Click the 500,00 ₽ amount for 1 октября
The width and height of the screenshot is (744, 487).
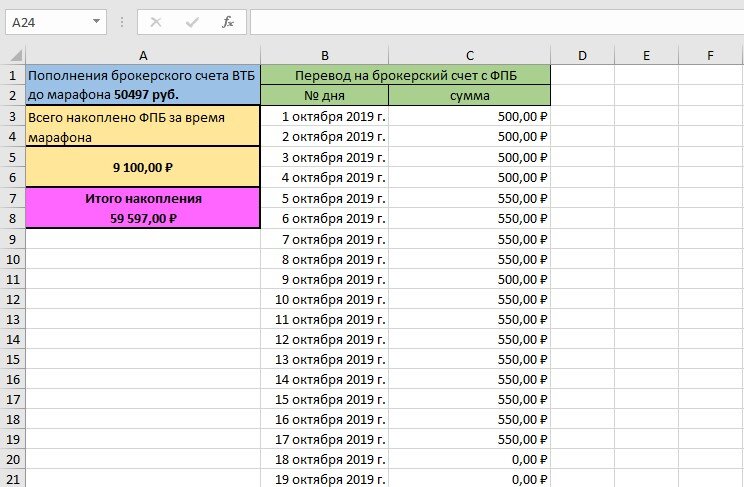470,116
